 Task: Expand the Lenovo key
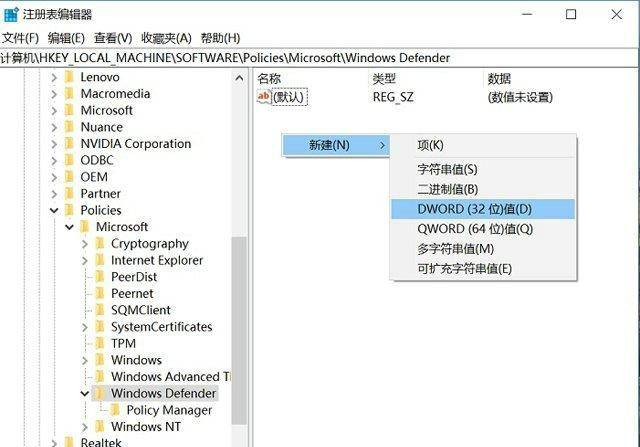(54, 77)
